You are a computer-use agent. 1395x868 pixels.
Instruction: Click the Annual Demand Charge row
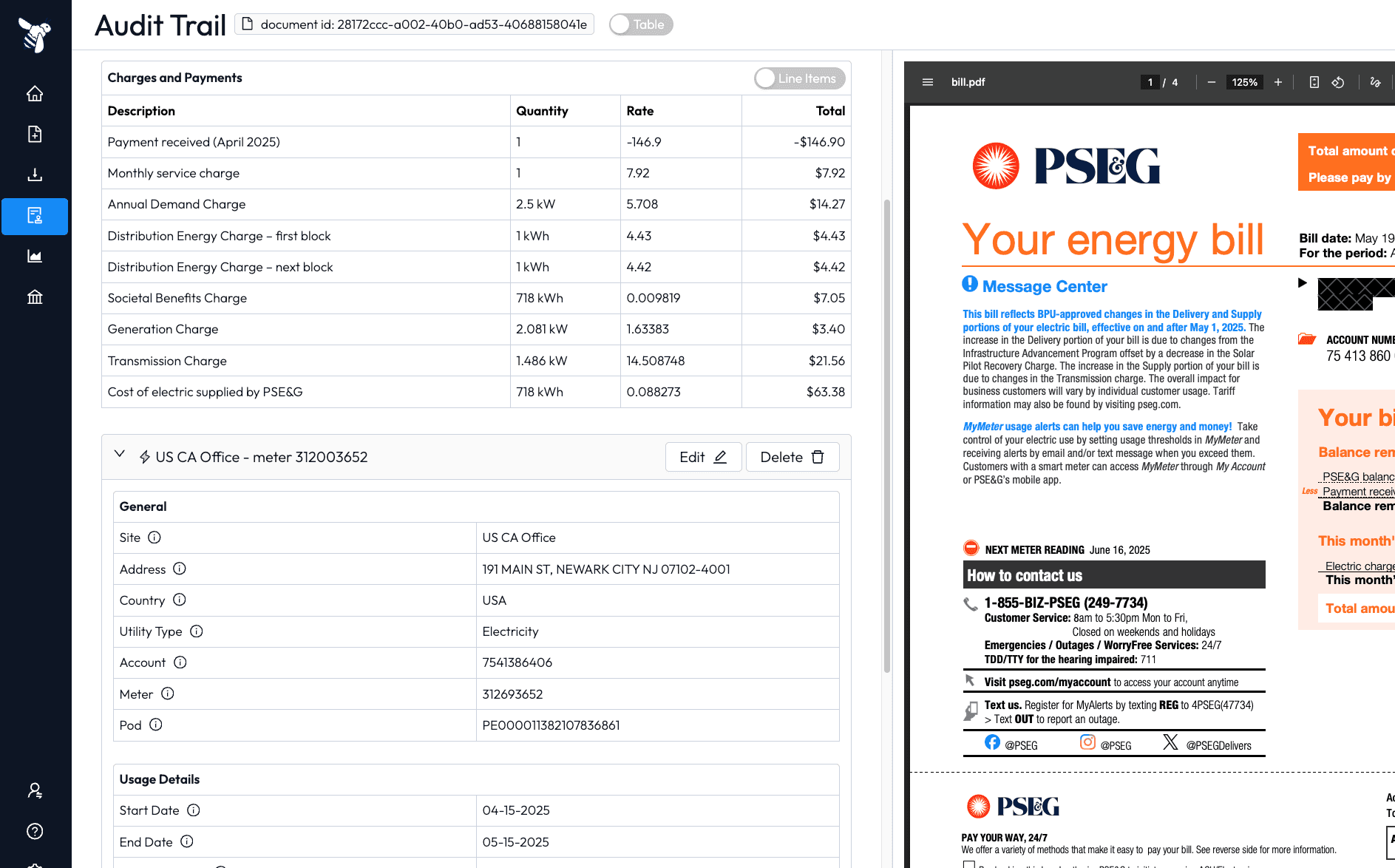pos(476,204)
